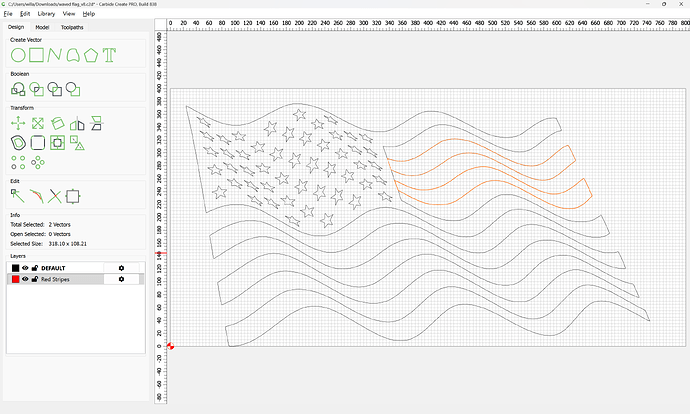This screenshot has height=414, width=690.
Task: Open settings gear for Red Stripes layer
Action: (x=121, y=279)
